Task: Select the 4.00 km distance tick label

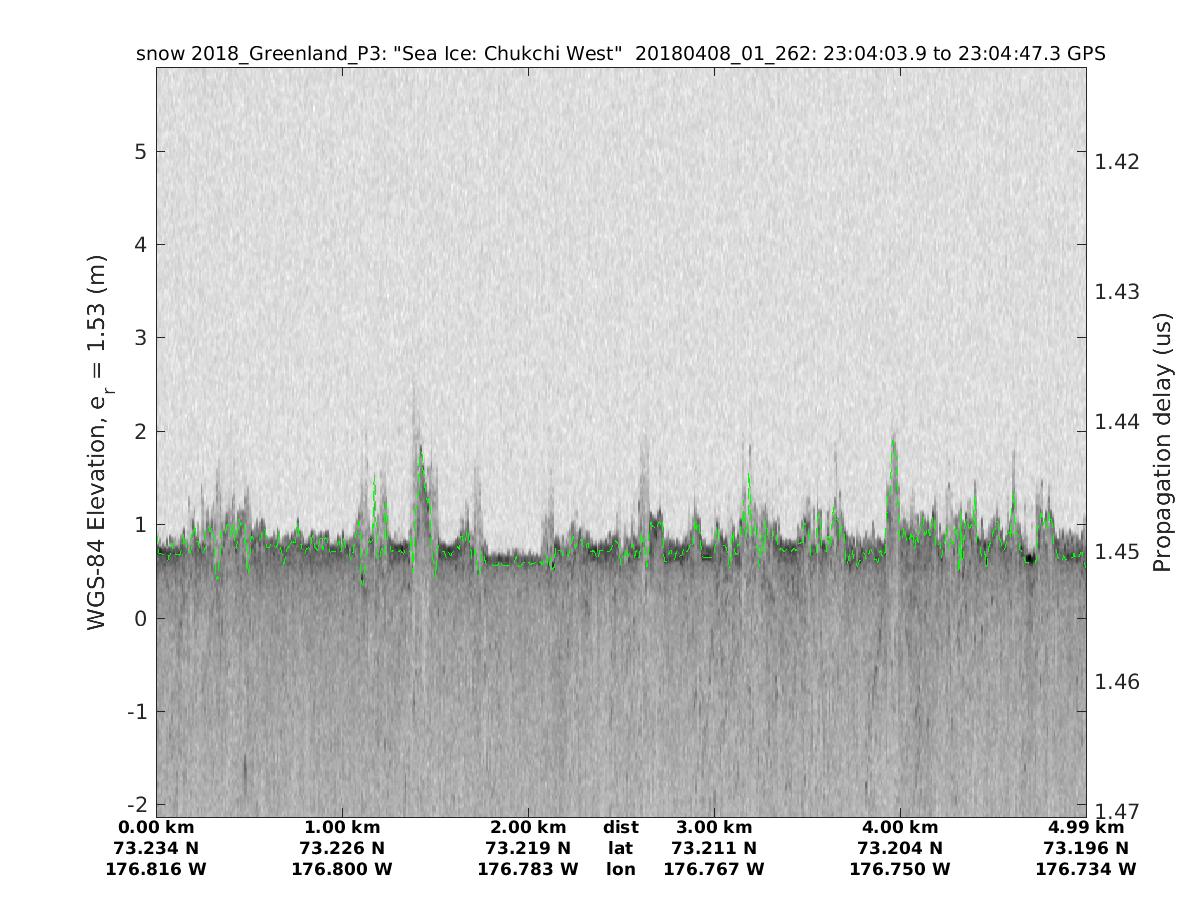Action: click(x=900, y=827)
